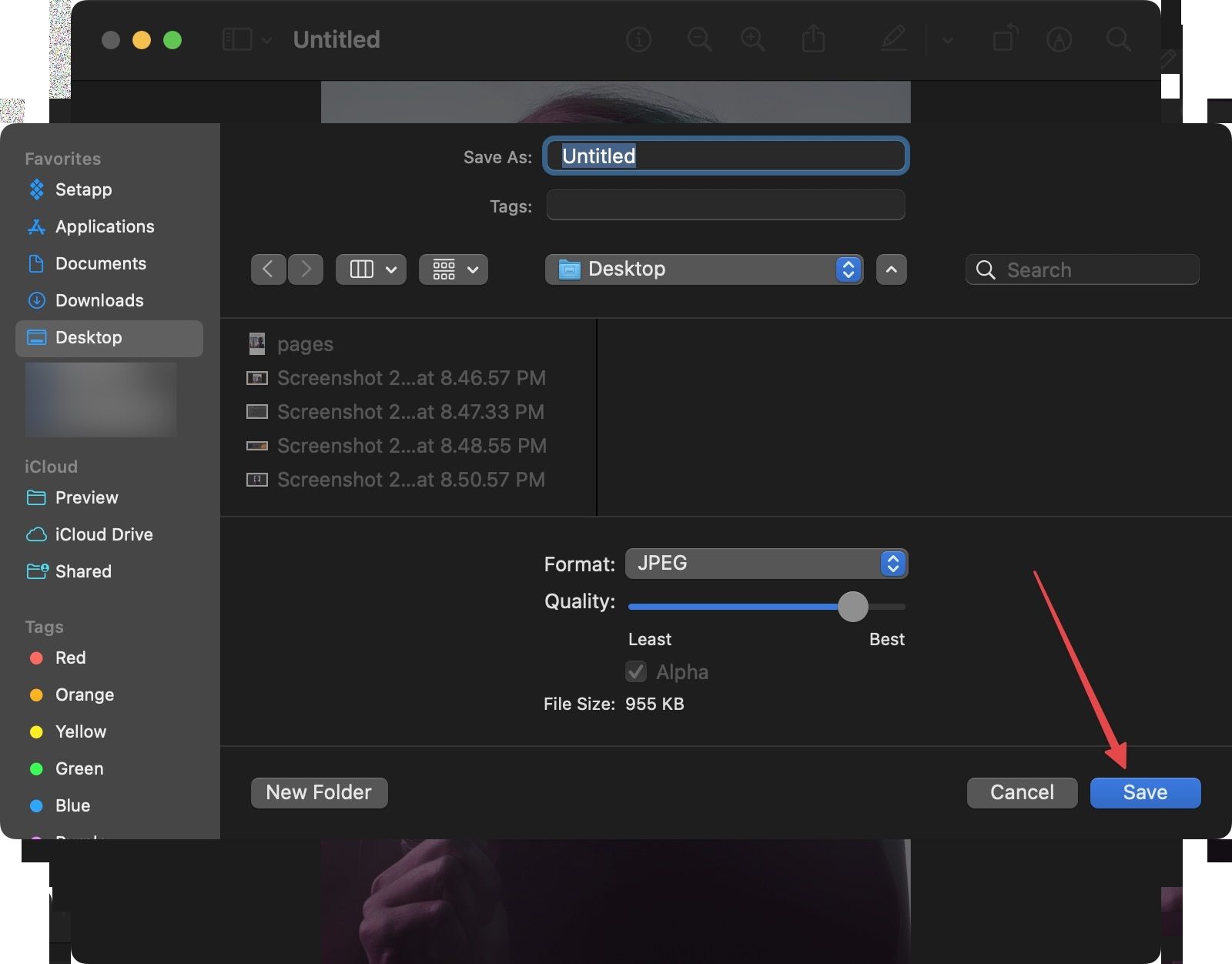The width and height of the screenshot is (1232, 964).
Task: Click the Save button
Action: pyautogui.click(x=1145, y=792)
